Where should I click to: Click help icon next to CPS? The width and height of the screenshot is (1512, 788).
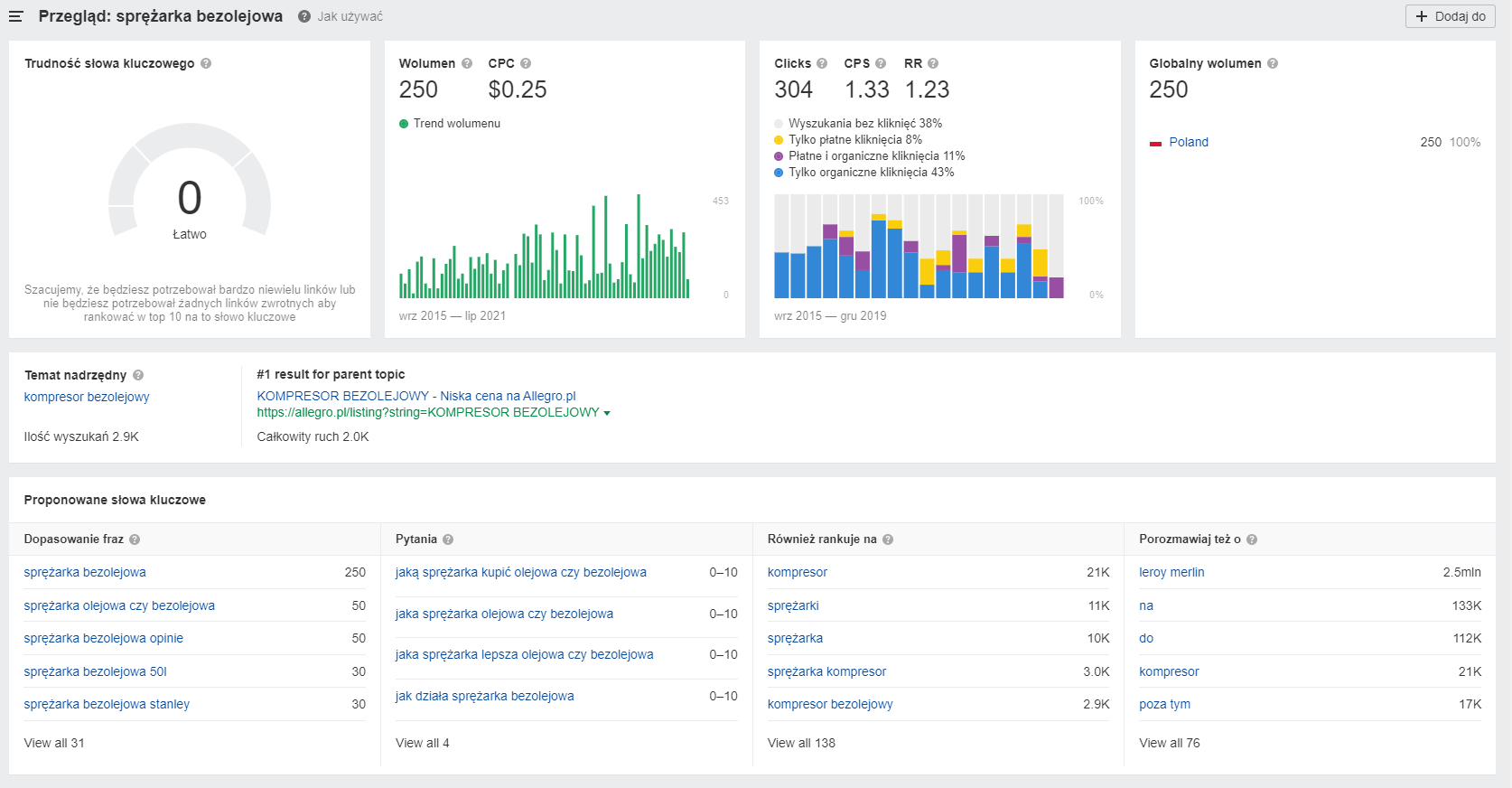click(881, 63)
